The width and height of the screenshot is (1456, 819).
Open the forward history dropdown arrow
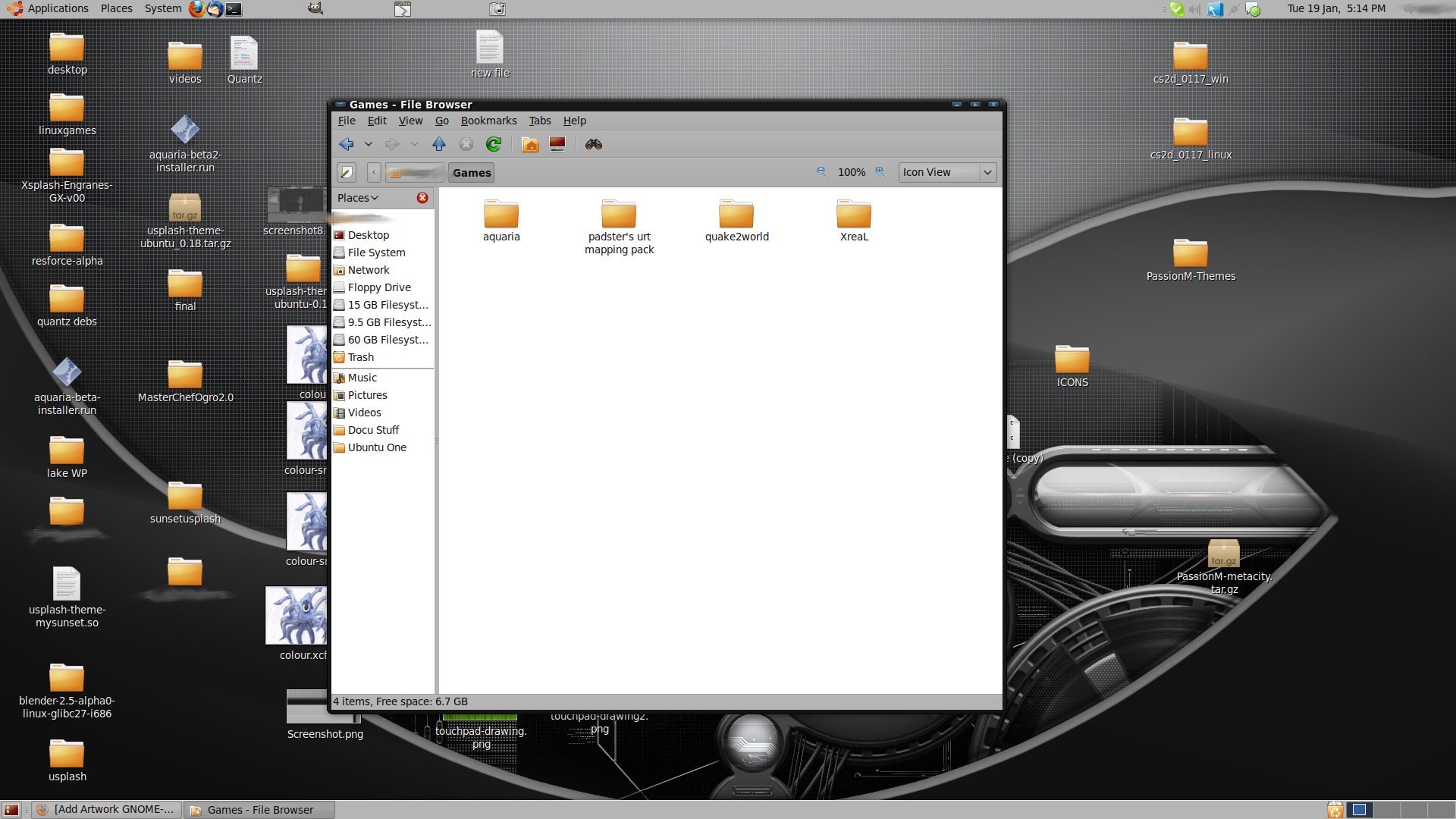[x=414, y=144]
